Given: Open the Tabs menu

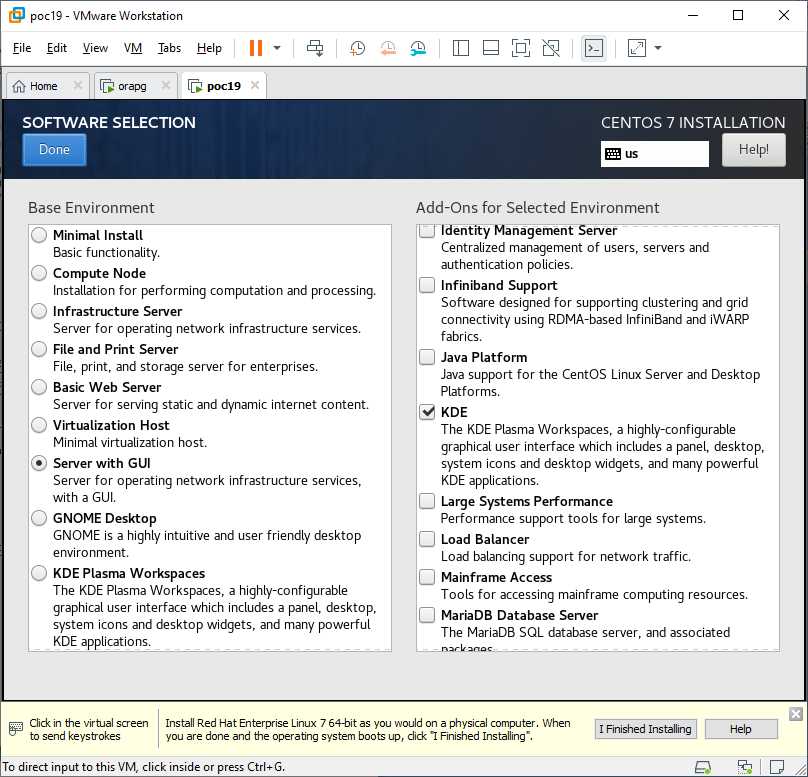Looking at the screenshot, I should (170, 48).
